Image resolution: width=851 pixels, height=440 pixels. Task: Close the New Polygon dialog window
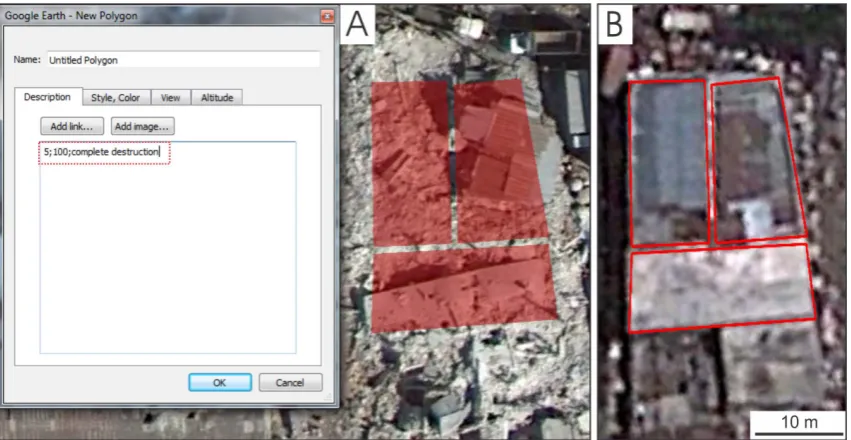[327, 16]
